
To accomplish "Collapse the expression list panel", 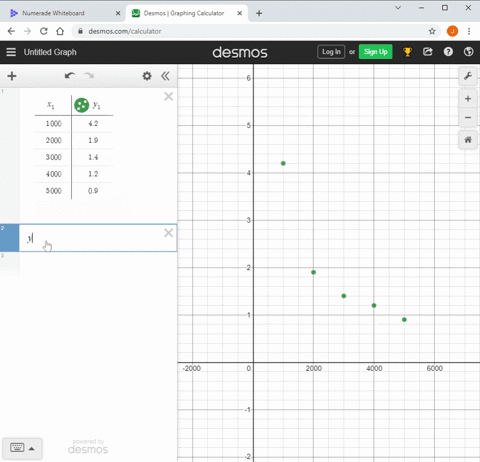I will [165, 76].
